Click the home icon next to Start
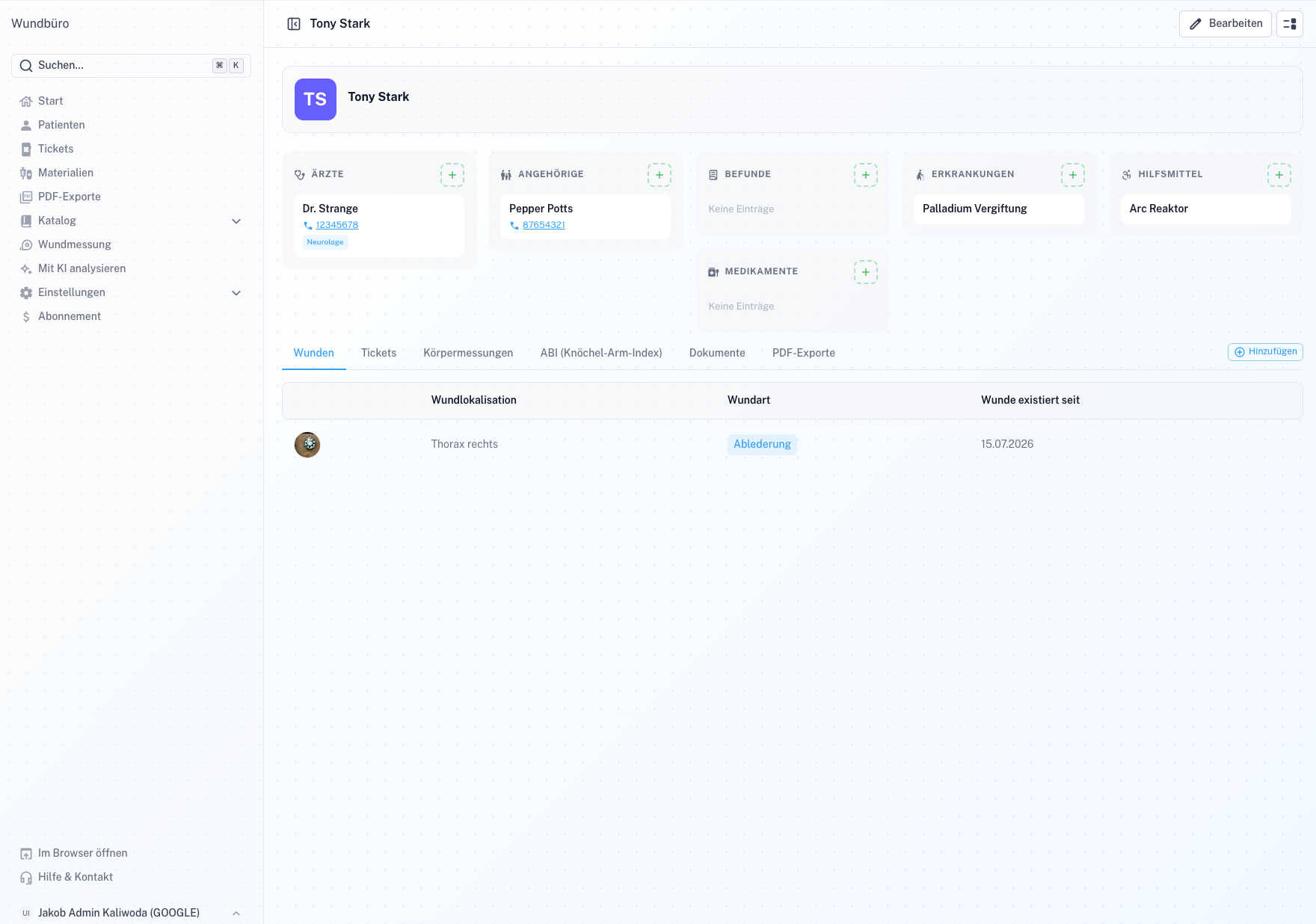Viewport: 1316px width, 924px height. (x=26, y=102)
